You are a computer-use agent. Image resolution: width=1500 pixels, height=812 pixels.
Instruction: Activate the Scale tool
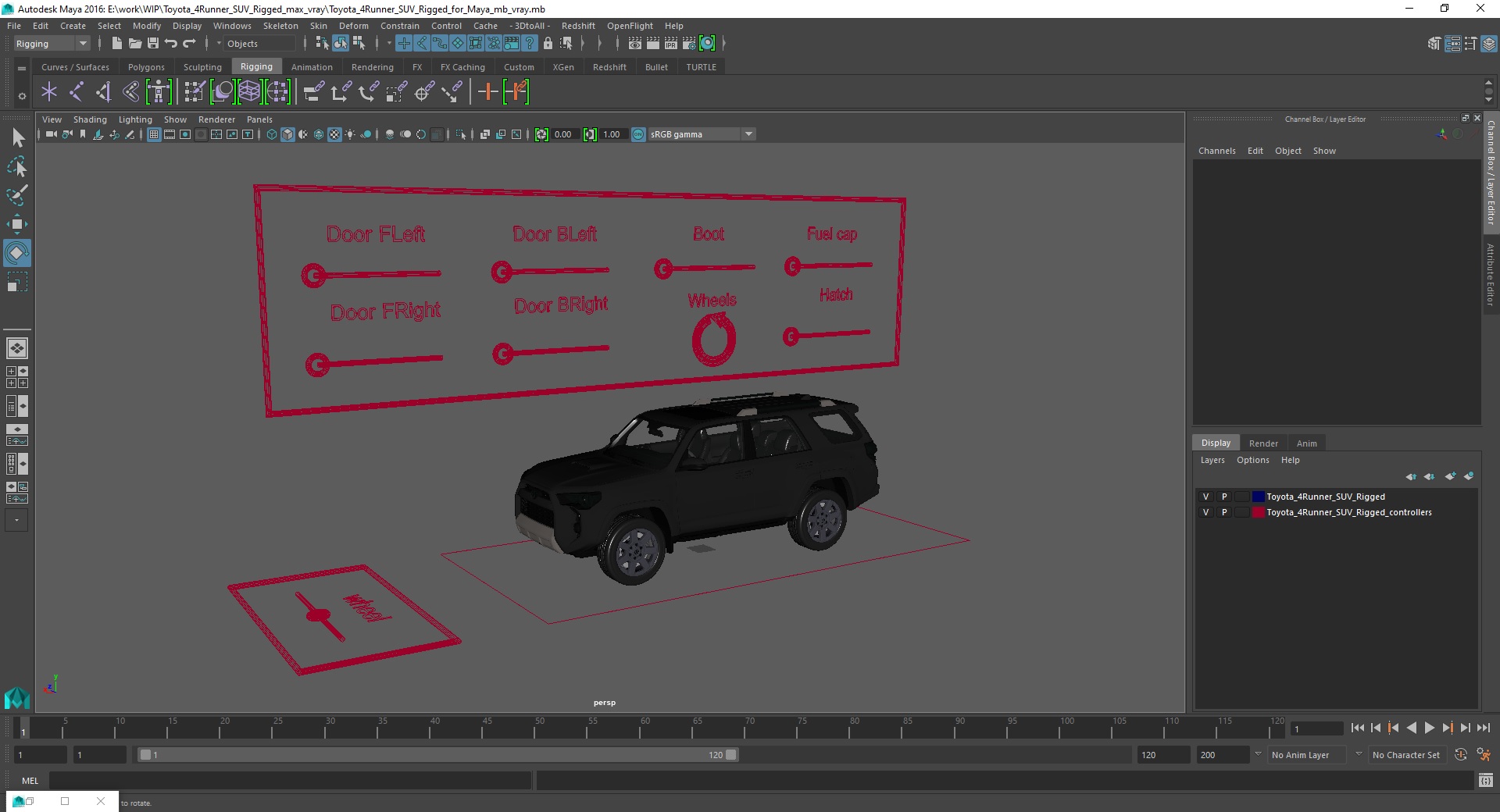[17, 282]
